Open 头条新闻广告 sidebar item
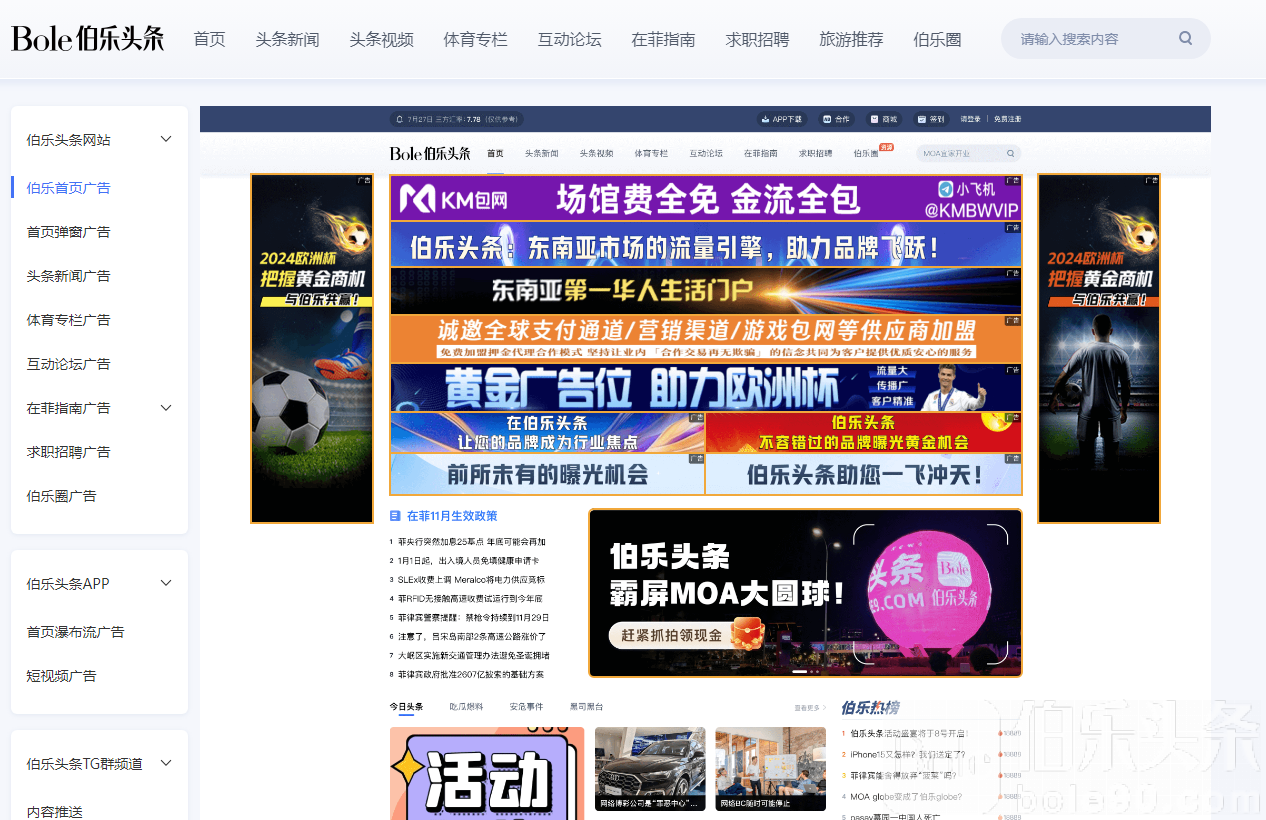The width and height of the screenshot is (1266, 820). point(68,276)
